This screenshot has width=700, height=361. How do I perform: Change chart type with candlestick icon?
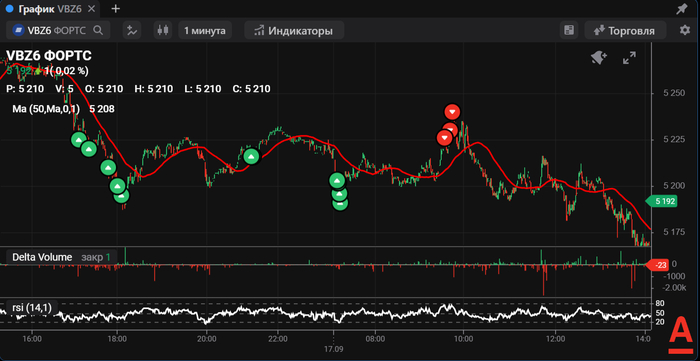coord(163,30)
